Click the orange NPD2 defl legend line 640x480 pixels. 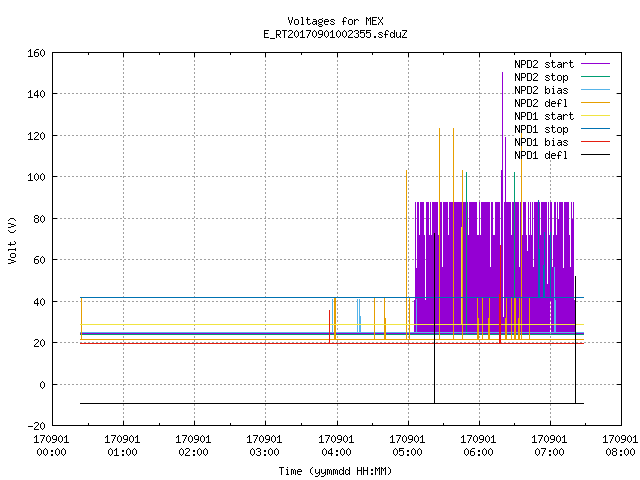point(596,103)
